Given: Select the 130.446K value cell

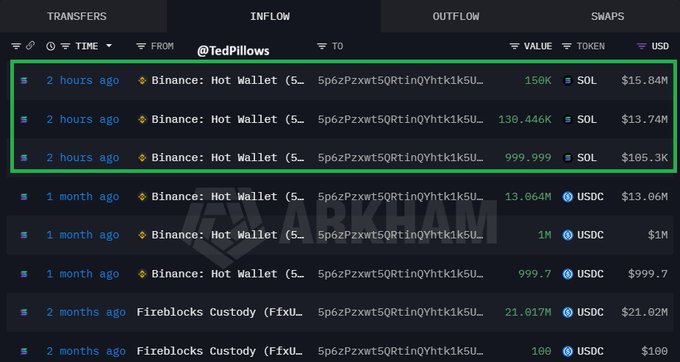Looking at the screenshot, I should pos(525,119).
